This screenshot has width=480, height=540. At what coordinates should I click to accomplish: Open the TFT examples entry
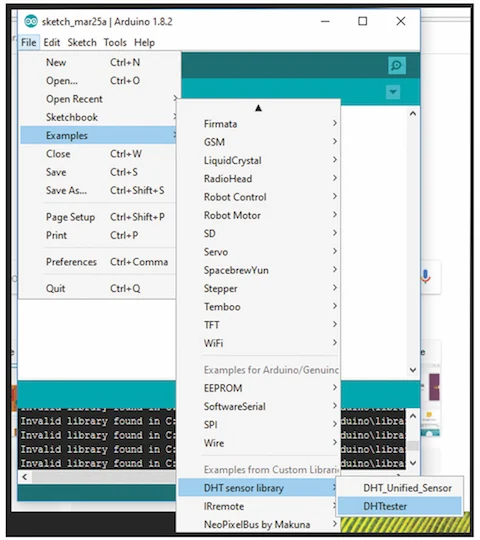pyautogui.click(x=259, y=324)
